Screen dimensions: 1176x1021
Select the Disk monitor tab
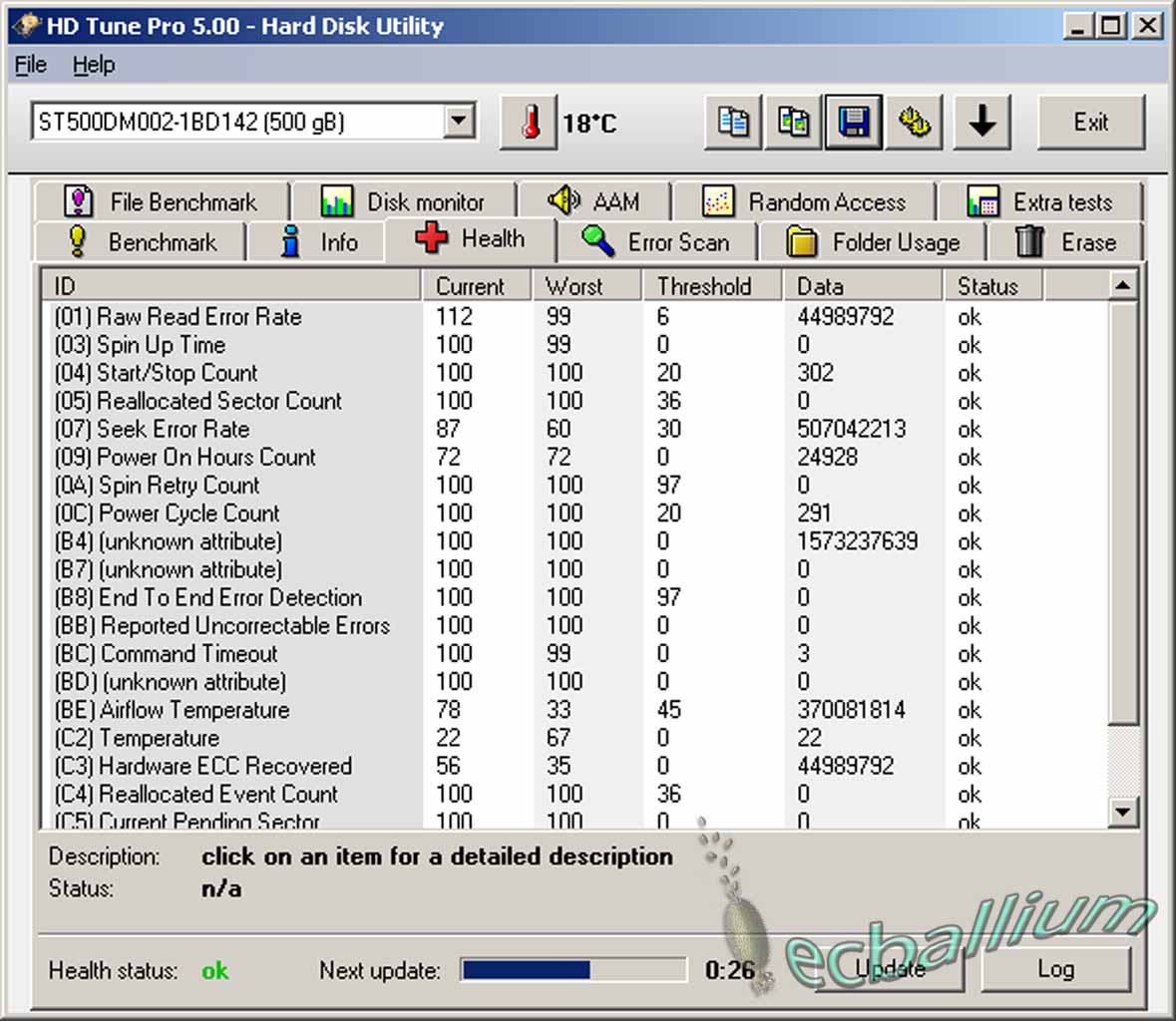(x=403, y=202)
